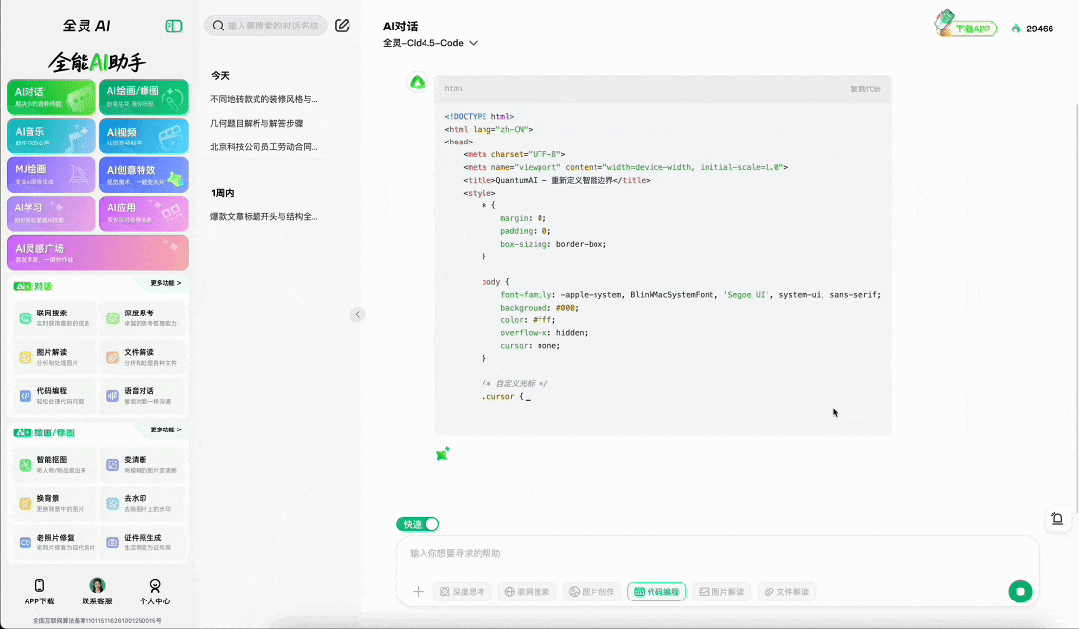Screen dimensions: 1079x629
Task: Open the AI灵感广场 banner
Action: [x=98, y=253]
